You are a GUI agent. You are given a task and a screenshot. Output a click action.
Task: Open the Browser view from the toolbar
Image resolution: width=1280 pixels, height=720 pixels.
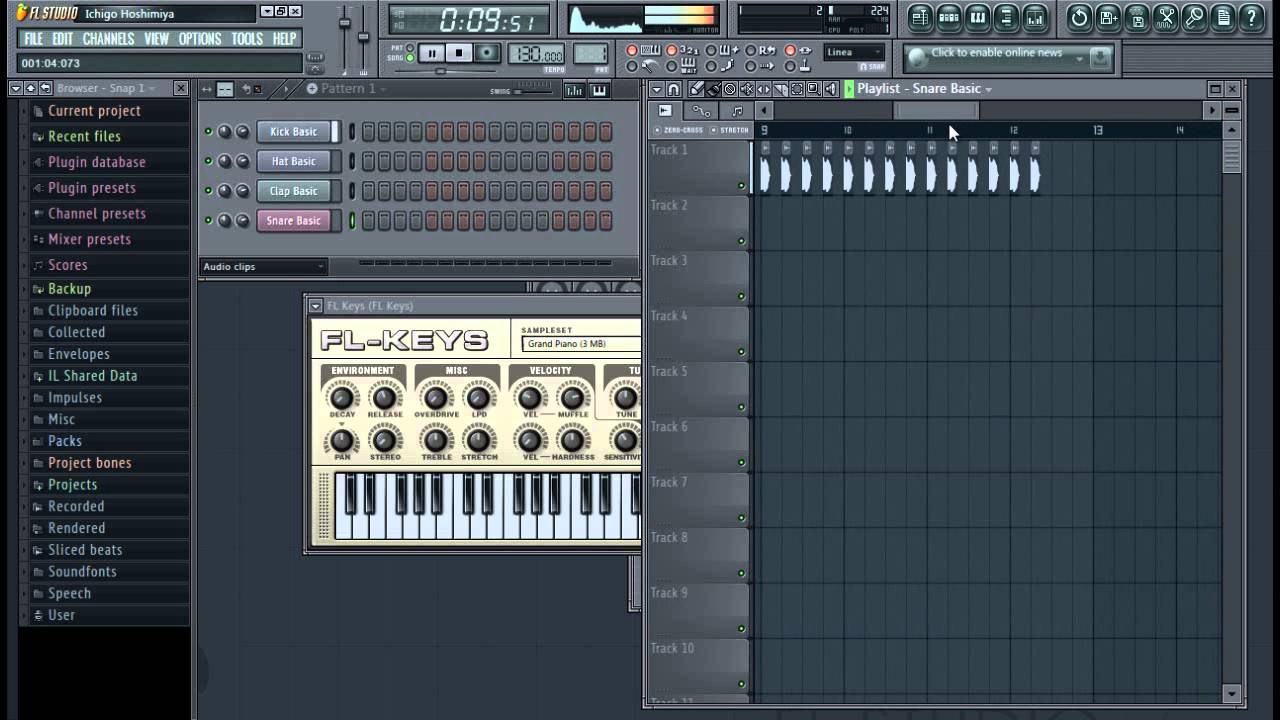[x=1006, y=17]
